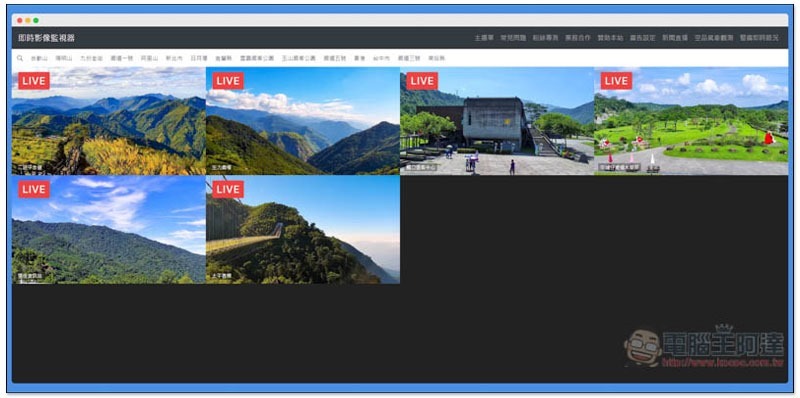Screen dimensions: 800x398
Task: Click LIVE badge on suspension bridge feed
Action: pos(228,189)
